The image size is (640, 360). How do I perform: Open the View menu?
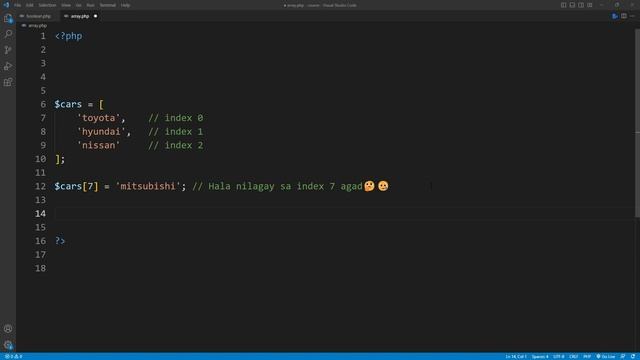tap(66, 5)
